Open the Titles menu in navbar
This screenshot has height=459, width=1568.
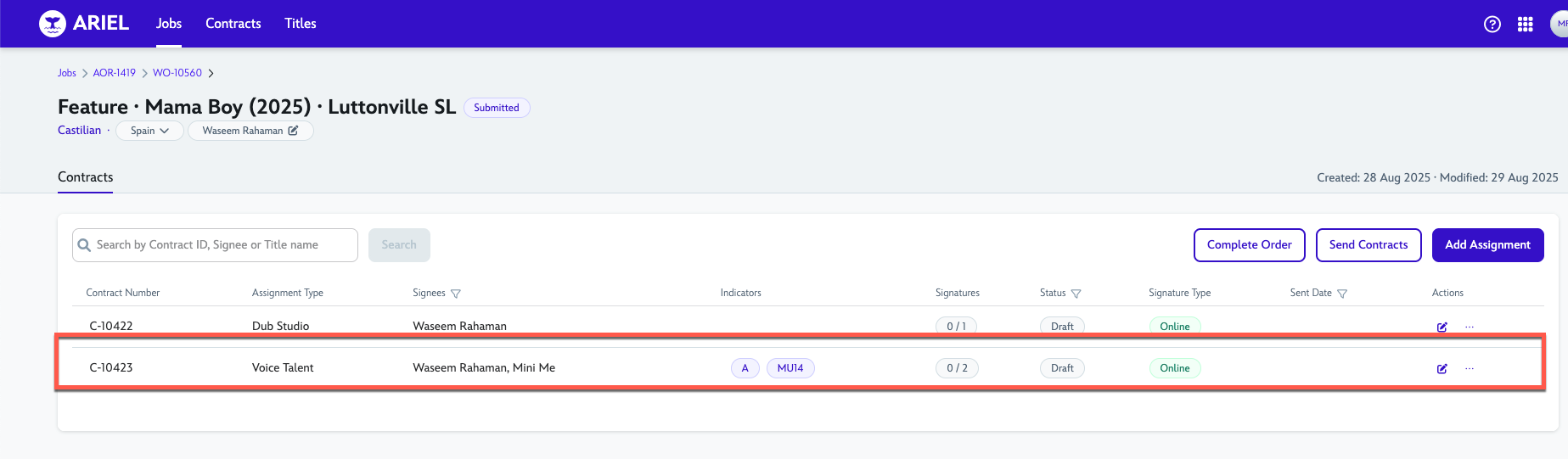click(300, 24)
